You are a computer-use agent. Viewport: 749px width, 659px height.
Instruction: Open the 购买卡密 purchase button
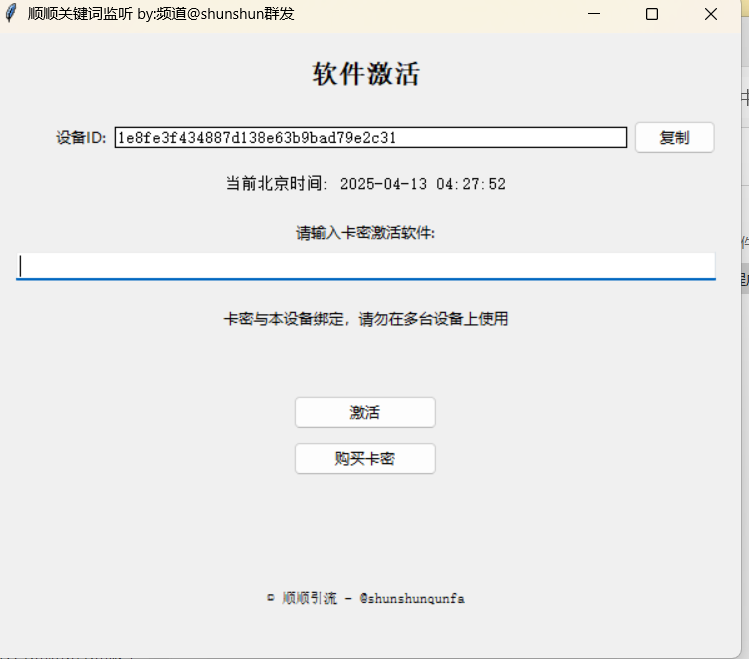(365, 459)
